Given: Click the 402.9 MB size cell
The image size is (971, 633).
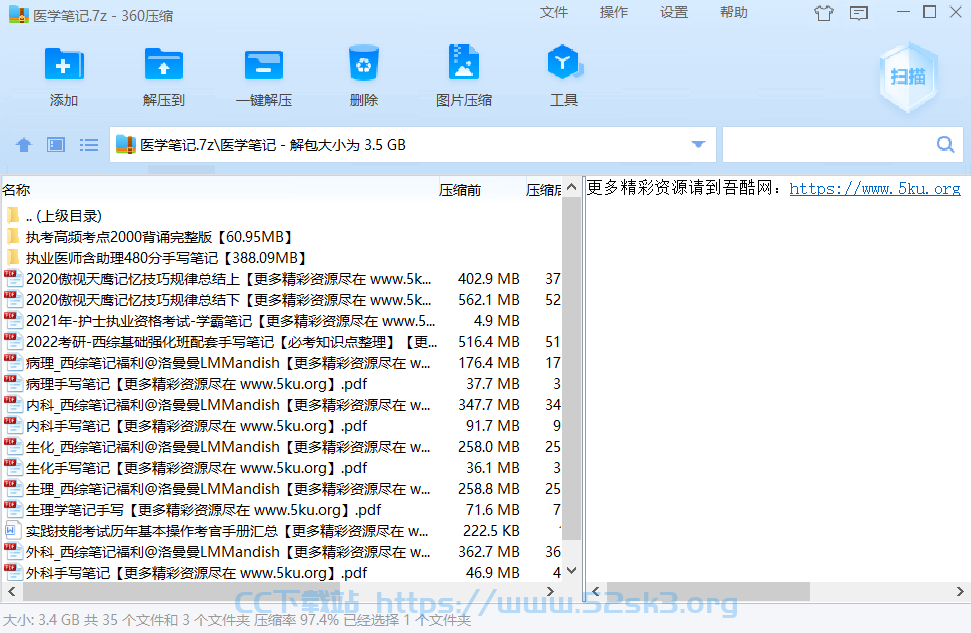Looking at the screenshot, I should pyautogui.click(x=489, y=279).
